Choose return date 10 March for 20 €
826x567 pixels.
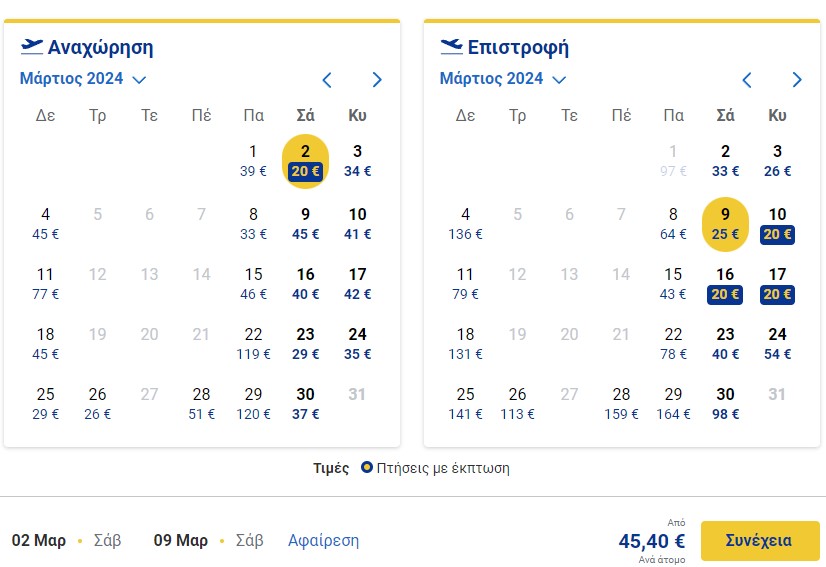click(777, 224)
